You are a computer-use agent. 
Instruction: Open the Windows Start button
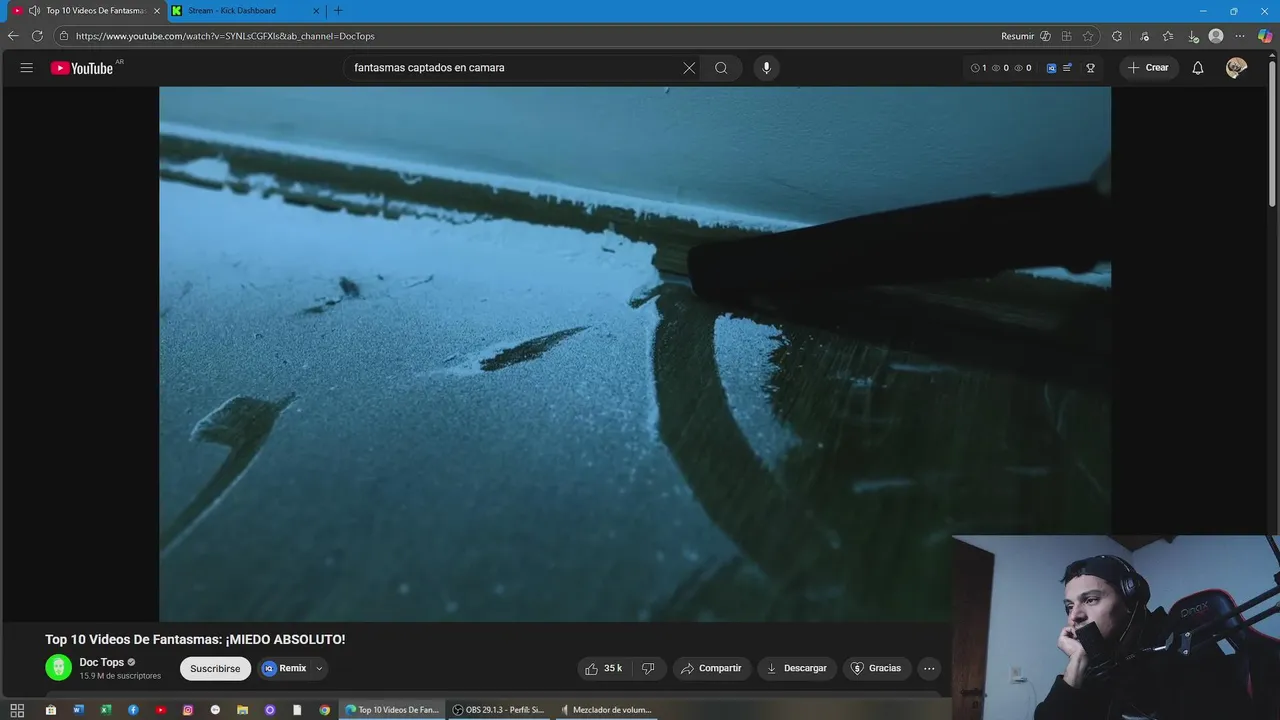click(x=17, y=710)
